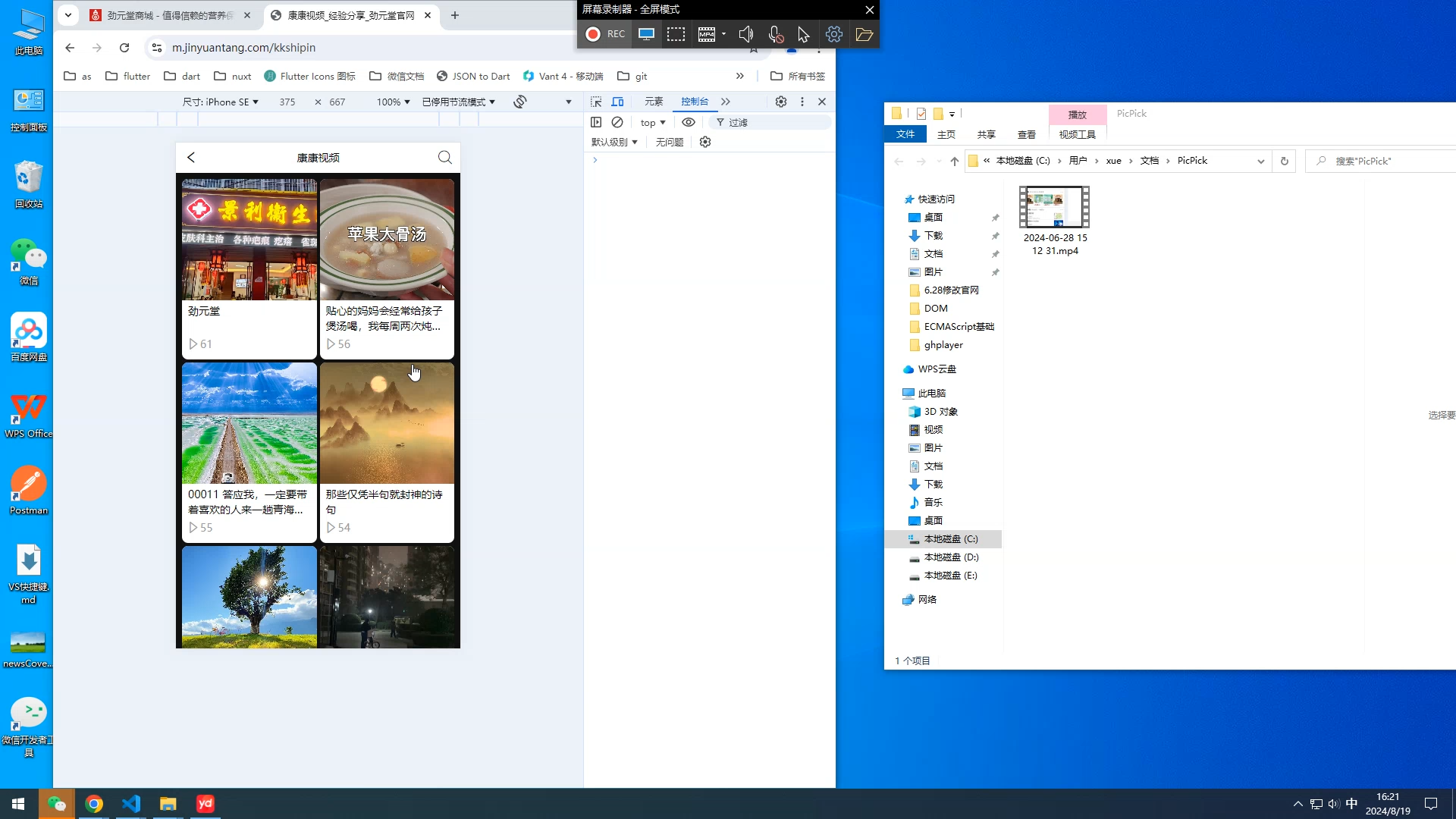Reload the Chrome page
The height and width of the screenshot is (819, 1456).
[124, 48]
